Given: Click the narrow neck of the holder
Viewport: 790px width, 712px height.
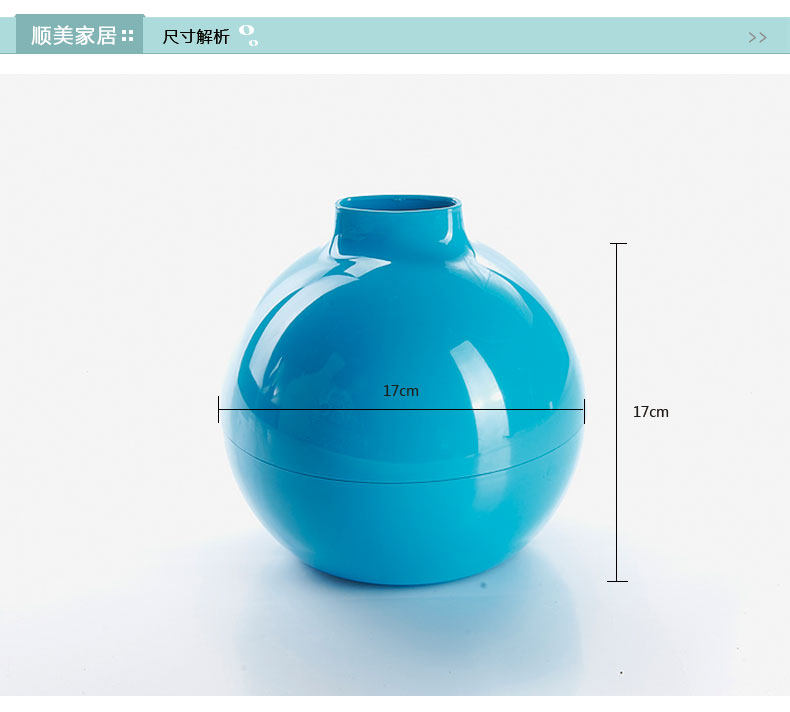Looking at the screenshot, I should tap(399, 229).
